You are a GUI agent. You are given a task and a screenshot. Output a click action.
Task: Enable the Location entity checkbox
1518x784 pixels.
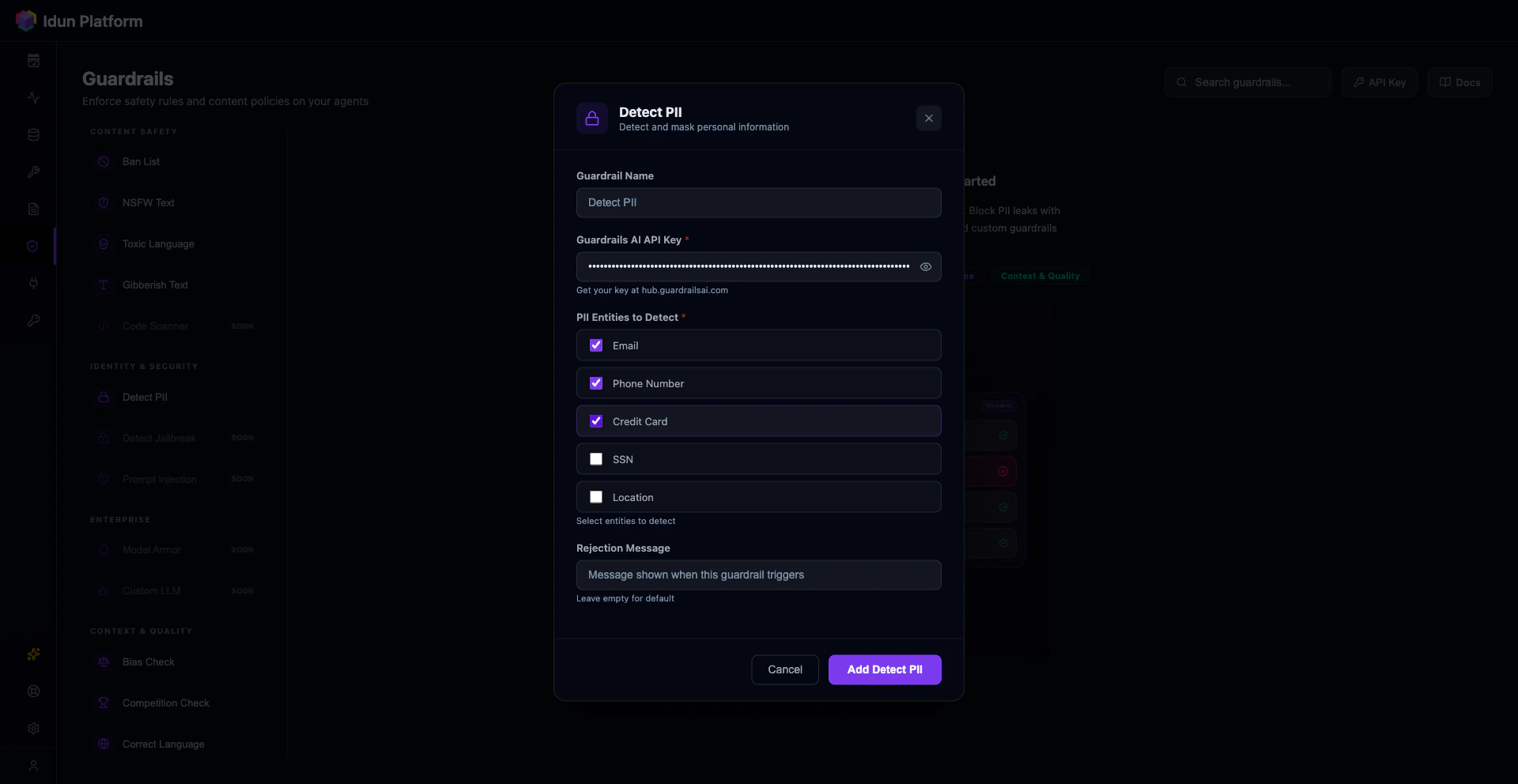[596, 497]
